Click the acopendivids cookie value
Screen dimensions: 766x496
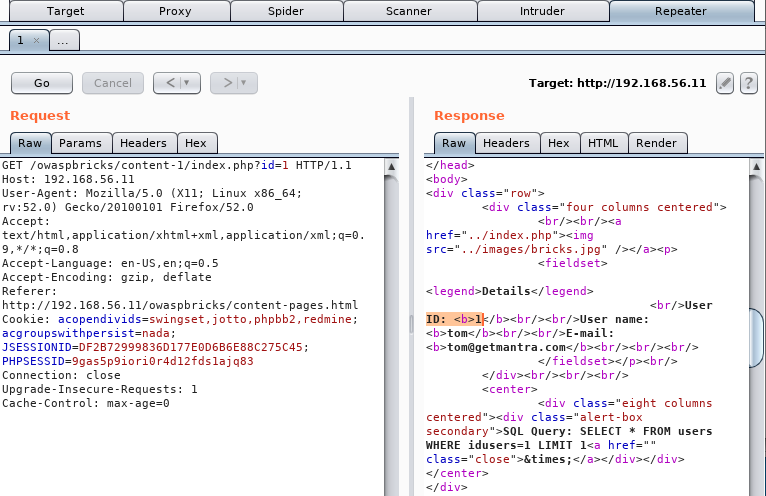coord(250,320)
